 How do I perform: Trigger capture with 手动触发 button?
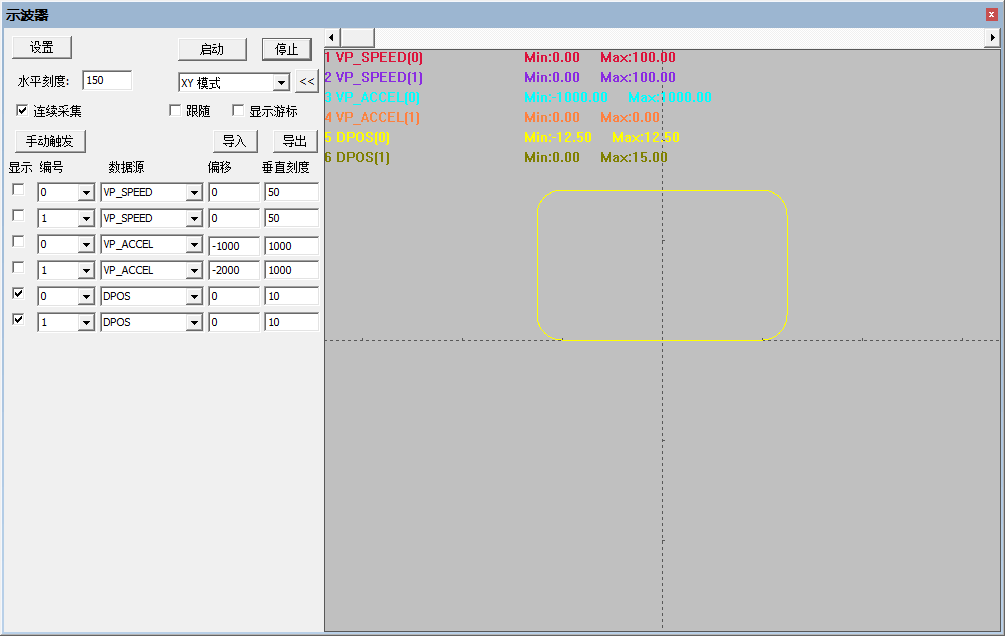[x=49, y=140]
